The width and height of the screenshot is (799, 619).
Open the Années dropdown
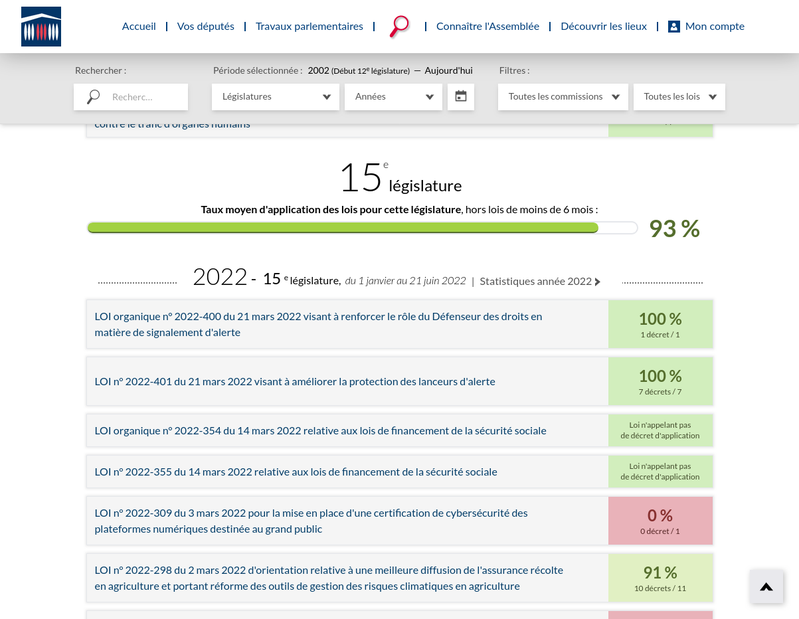(x=393, y=97)
